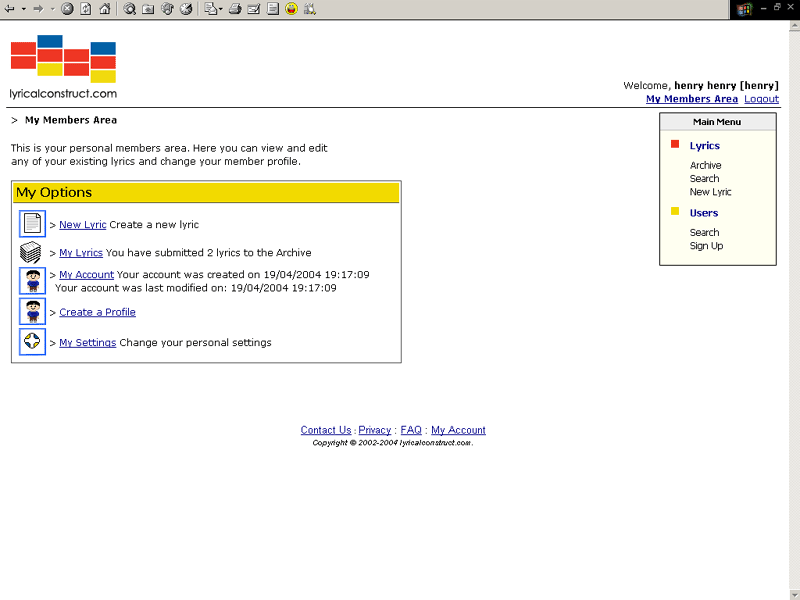
Task: Open the My Settings link
Action: tap(88, 343)
